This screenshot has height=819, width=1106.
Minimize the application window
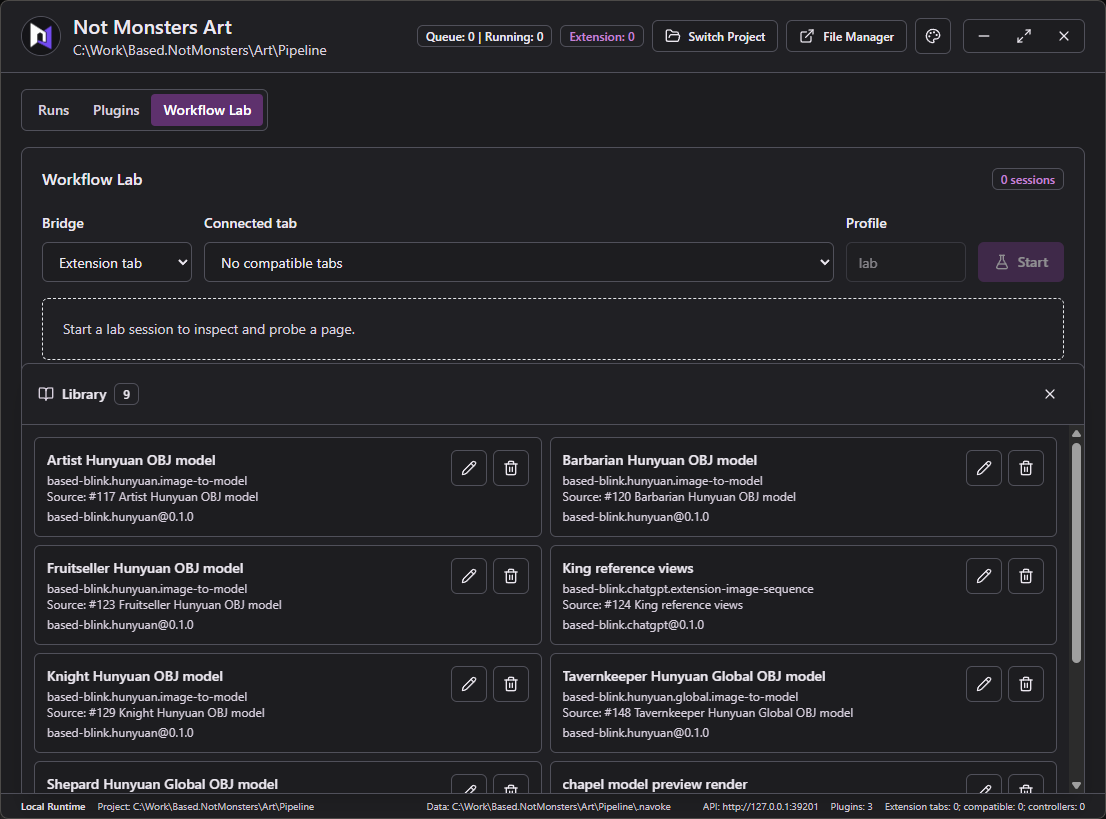point(984,36)
